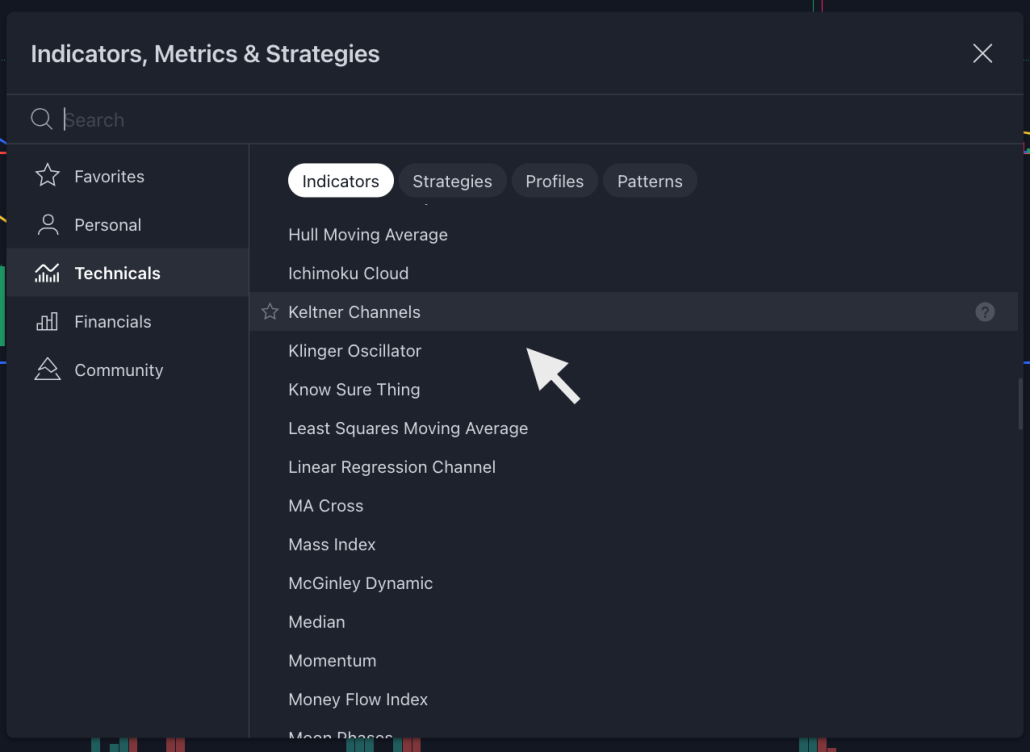The height and width of the screenshot is (752, 1030).
Task: Add Least Squares Moving Average indicator
Action: coord(633,428)
